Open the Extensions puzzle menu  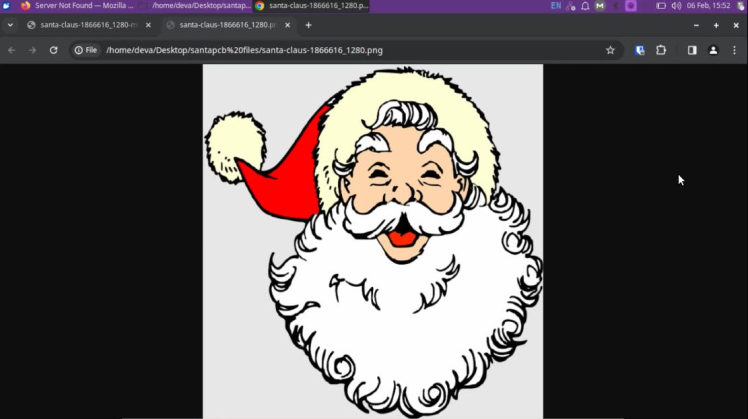[661, 50]
